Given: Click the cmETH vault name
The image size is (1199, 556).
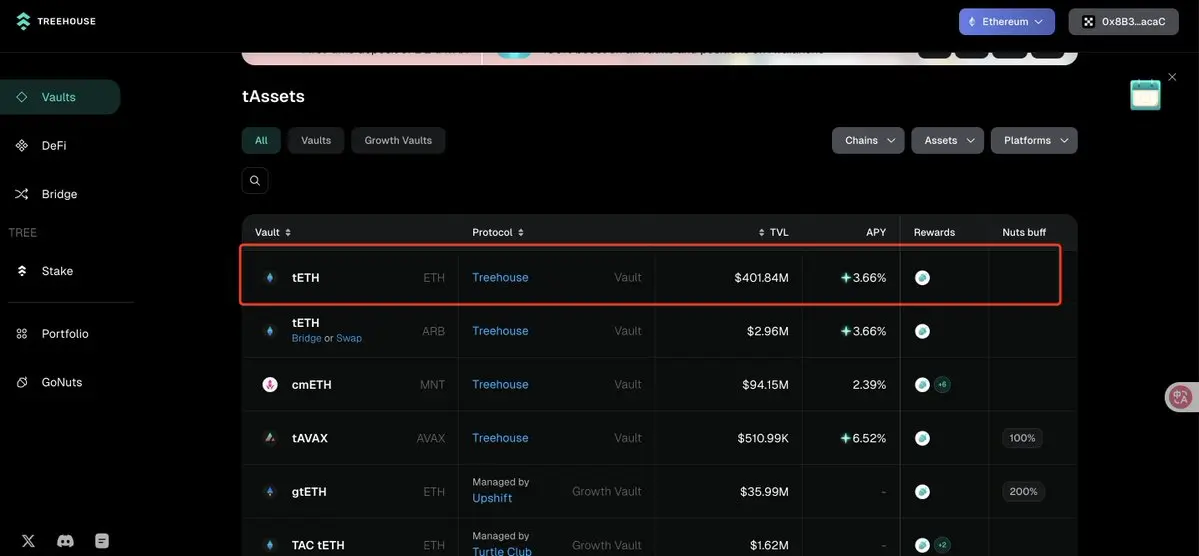Looking at the screenshot, I should pos(312,385).
